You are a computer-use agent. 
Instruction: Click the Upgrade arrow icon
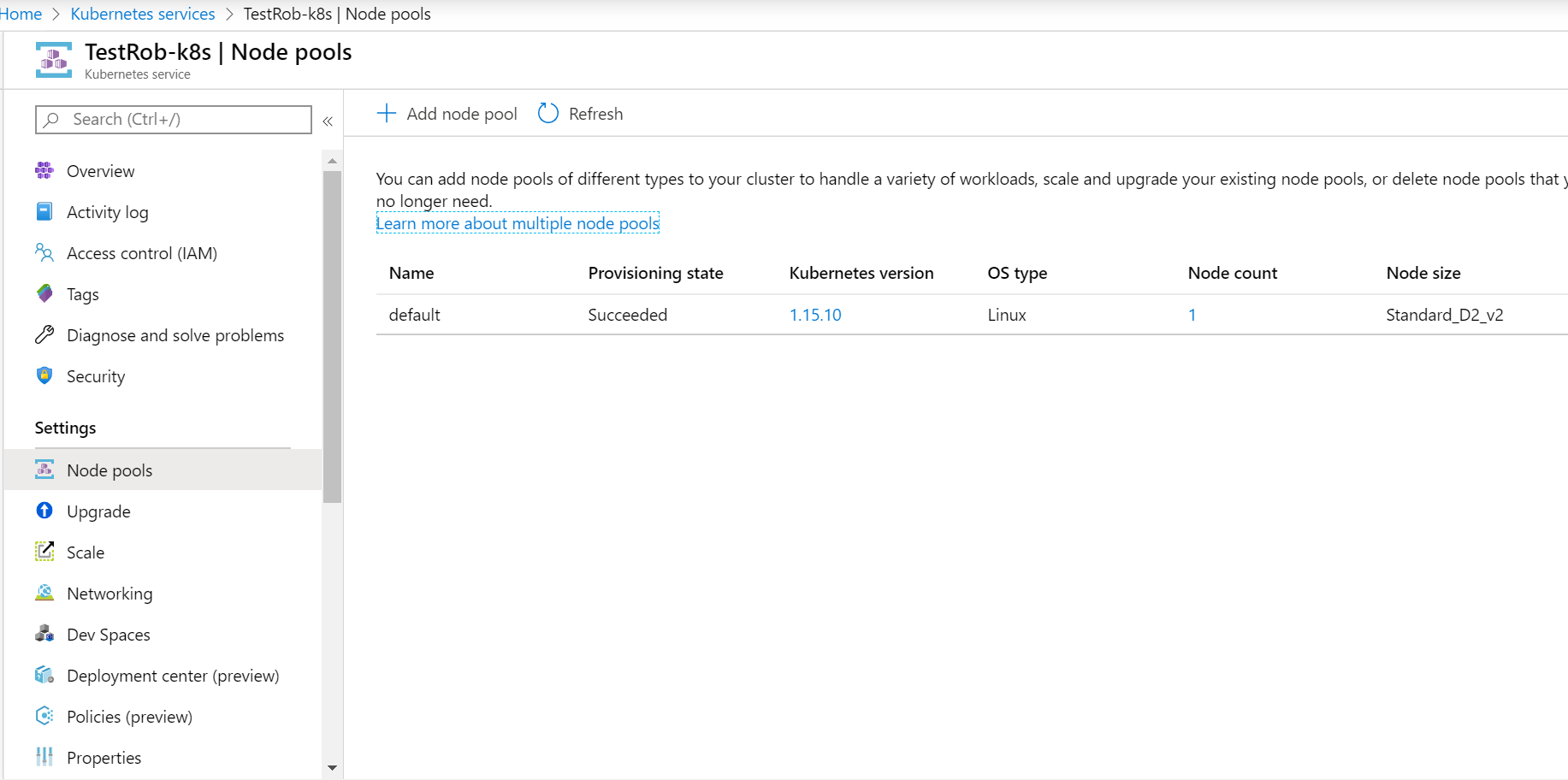[44, 511]
